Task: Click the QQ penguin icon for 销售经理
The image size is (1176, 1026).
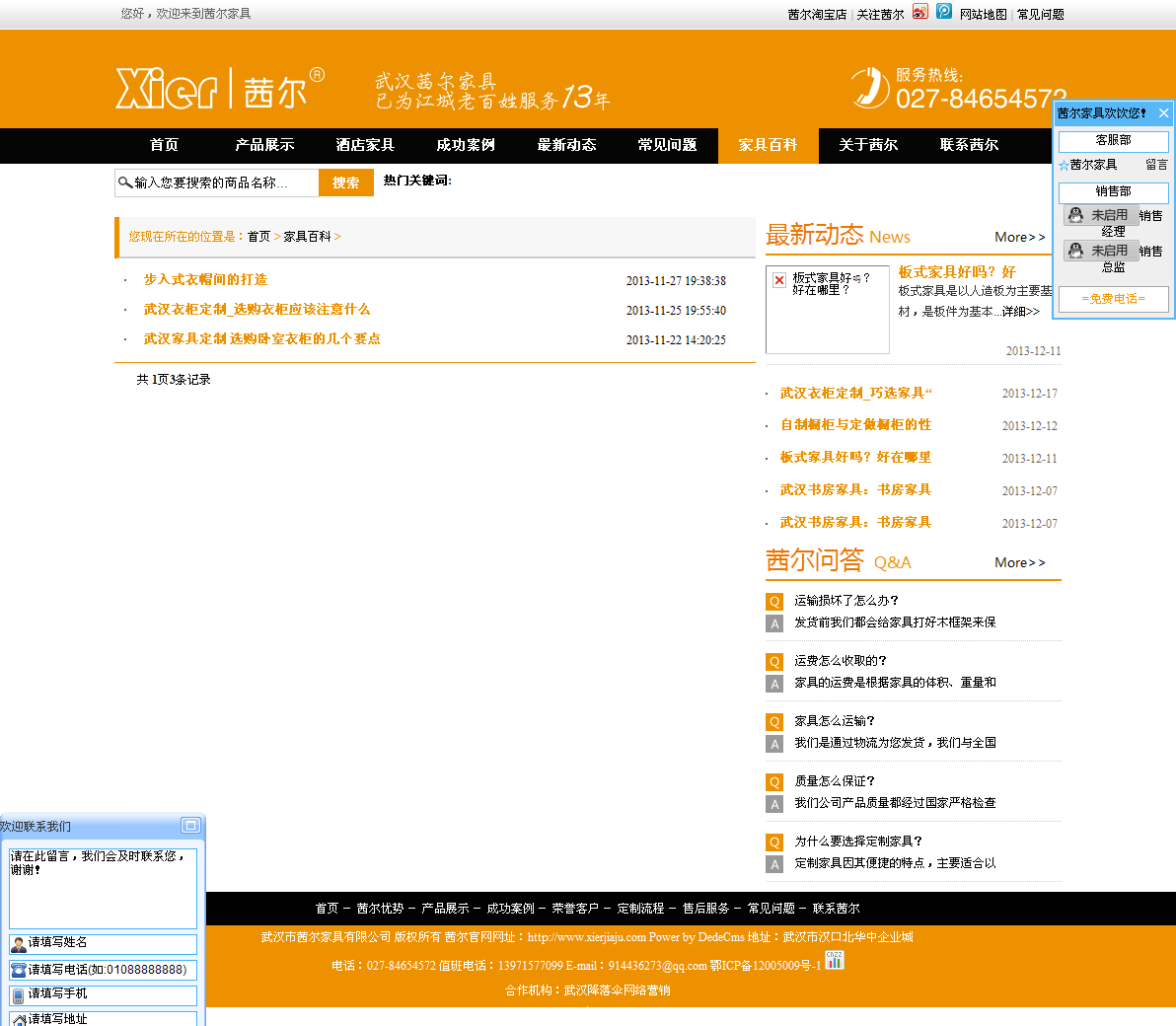Action: click(x=1076, y=215)
